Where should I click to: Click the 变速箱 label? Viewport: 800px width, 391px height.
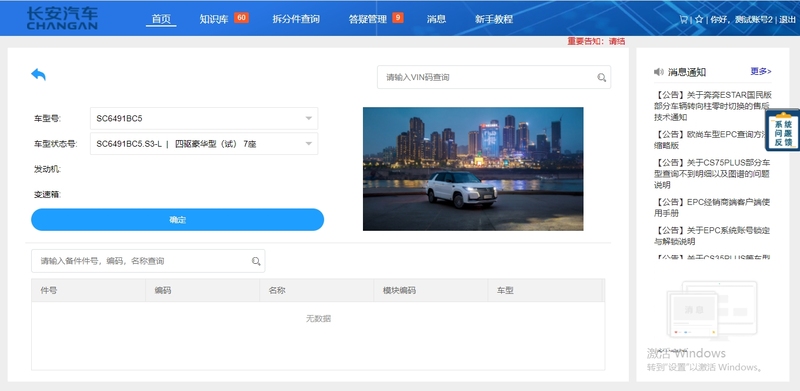click(x=47, y=194)
